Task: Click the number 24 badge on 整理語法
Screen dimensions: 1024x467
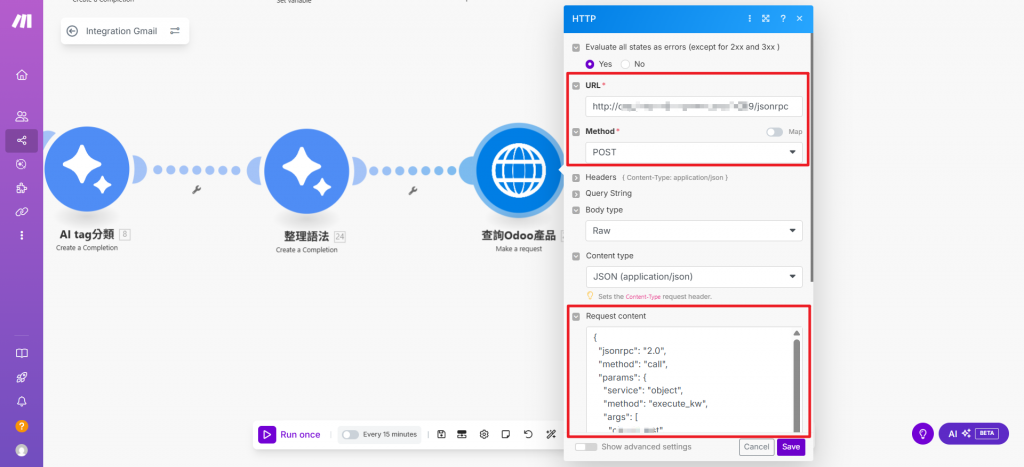Action: (340, 236)
